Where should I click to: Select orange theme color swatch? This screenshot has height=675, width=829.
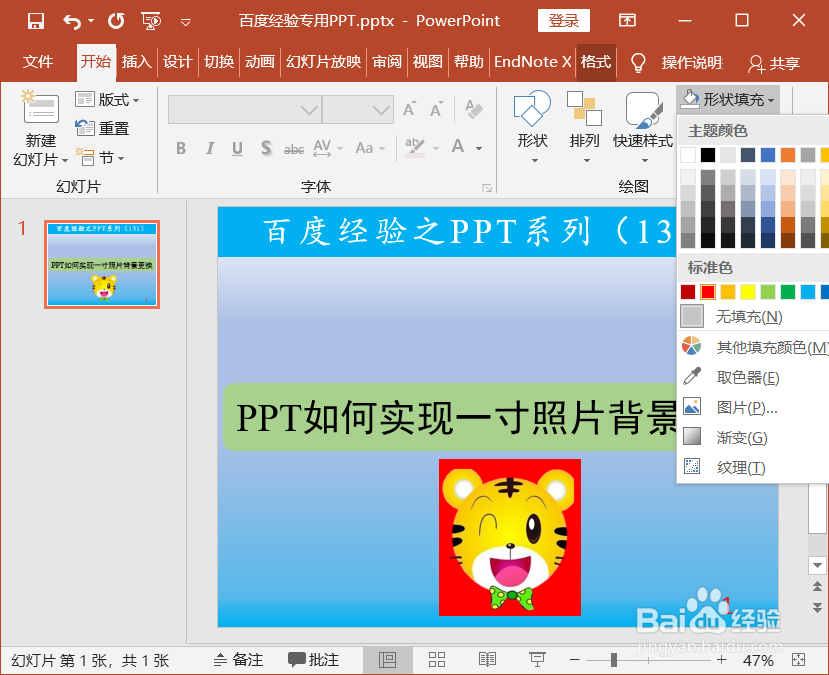tap(788, 155)
